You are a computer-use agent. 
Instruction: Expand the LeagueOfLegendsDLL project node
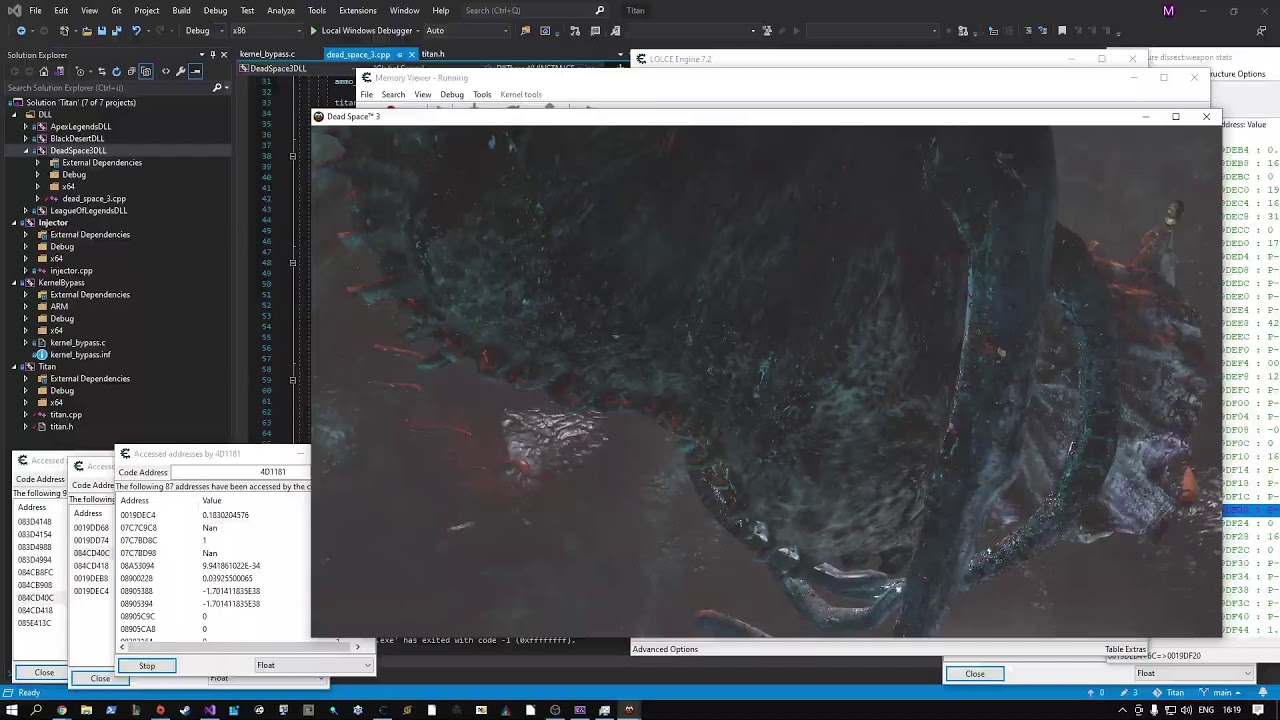point(26,211)
